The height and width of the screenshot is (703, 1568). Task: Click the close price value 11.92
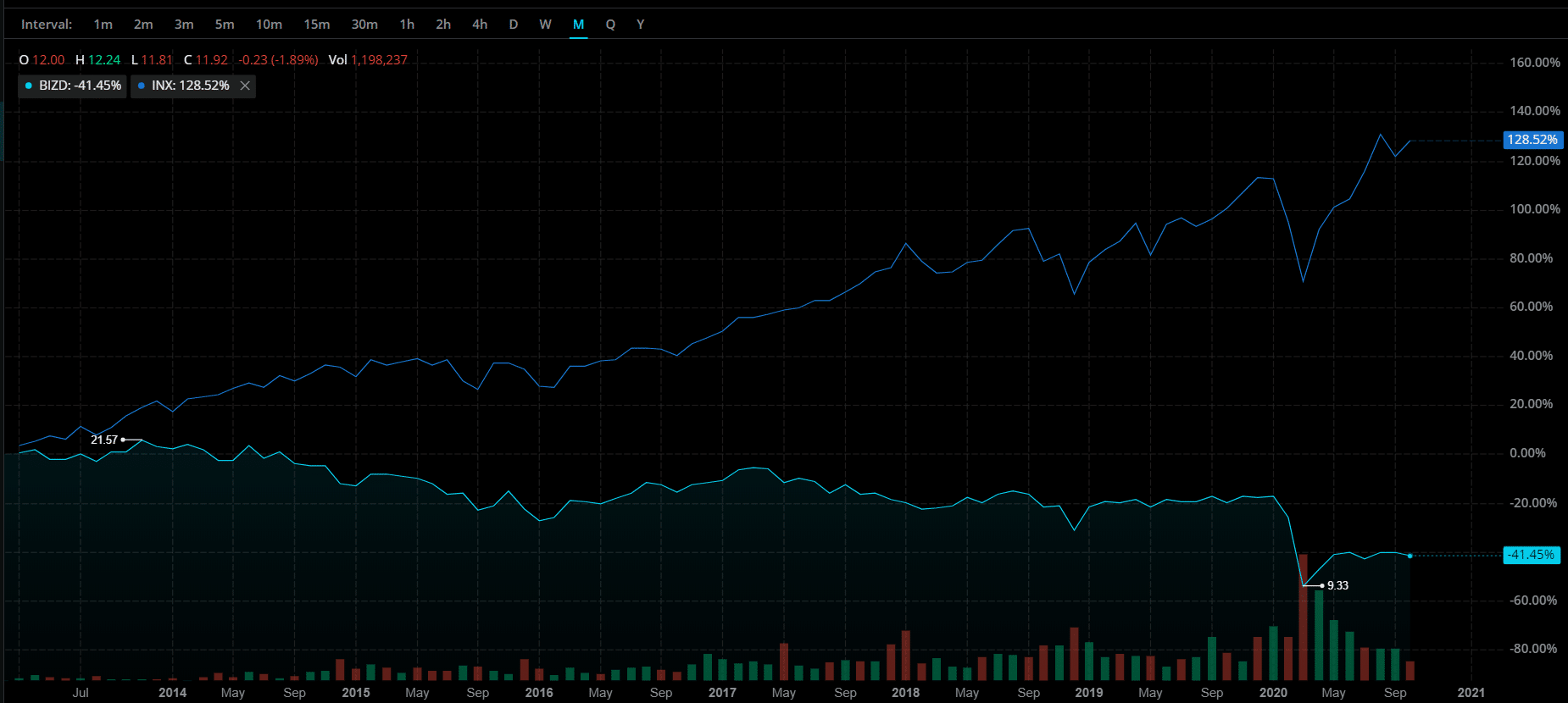click(x=212, y=60)
